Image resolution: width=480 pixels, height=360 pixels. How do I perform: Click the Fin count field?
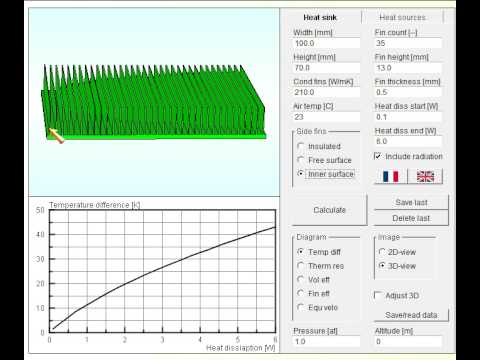click(x=408, y=43)
